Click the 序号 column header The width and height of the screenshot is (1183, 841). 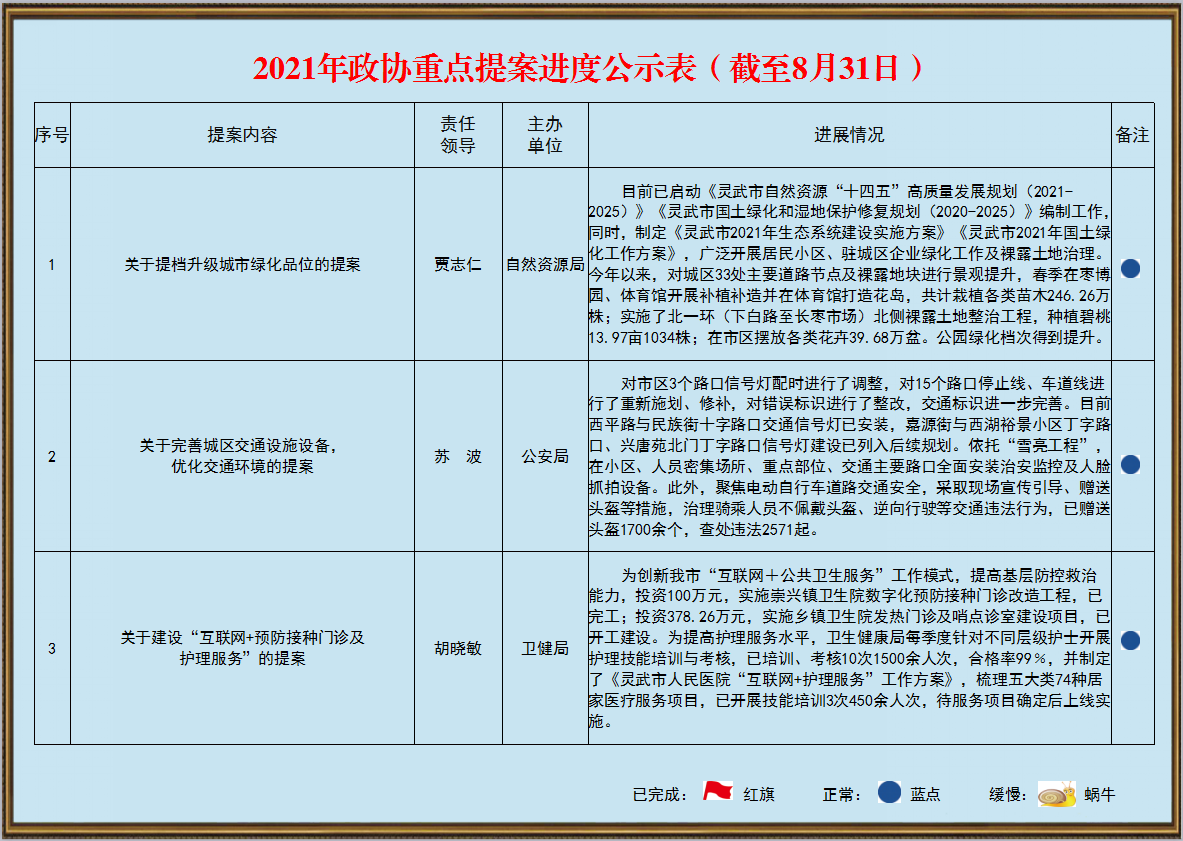(52, 135)
